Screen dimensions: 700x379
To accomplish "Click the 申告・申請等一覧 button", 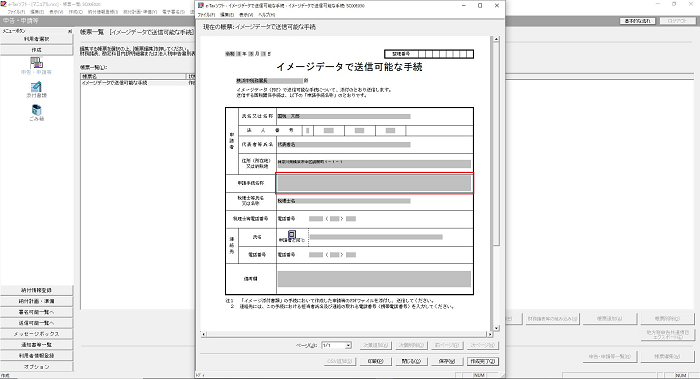I will click(609, 356).
